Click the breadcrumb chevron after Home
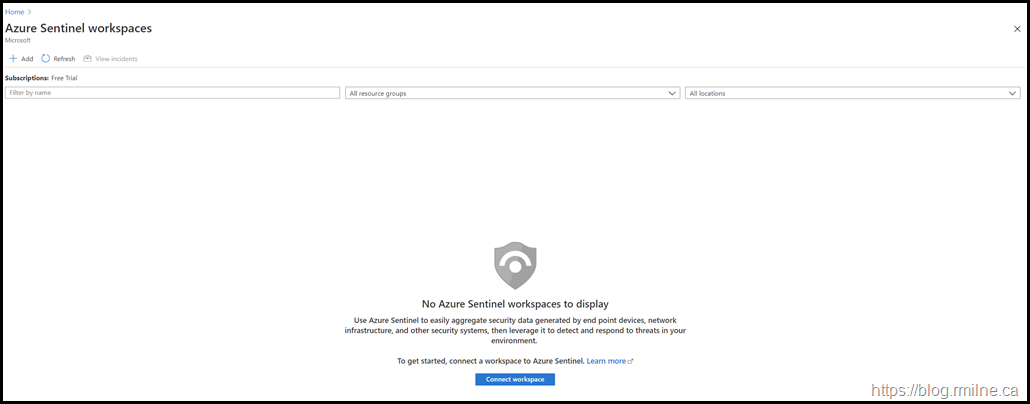 (30, 12)
